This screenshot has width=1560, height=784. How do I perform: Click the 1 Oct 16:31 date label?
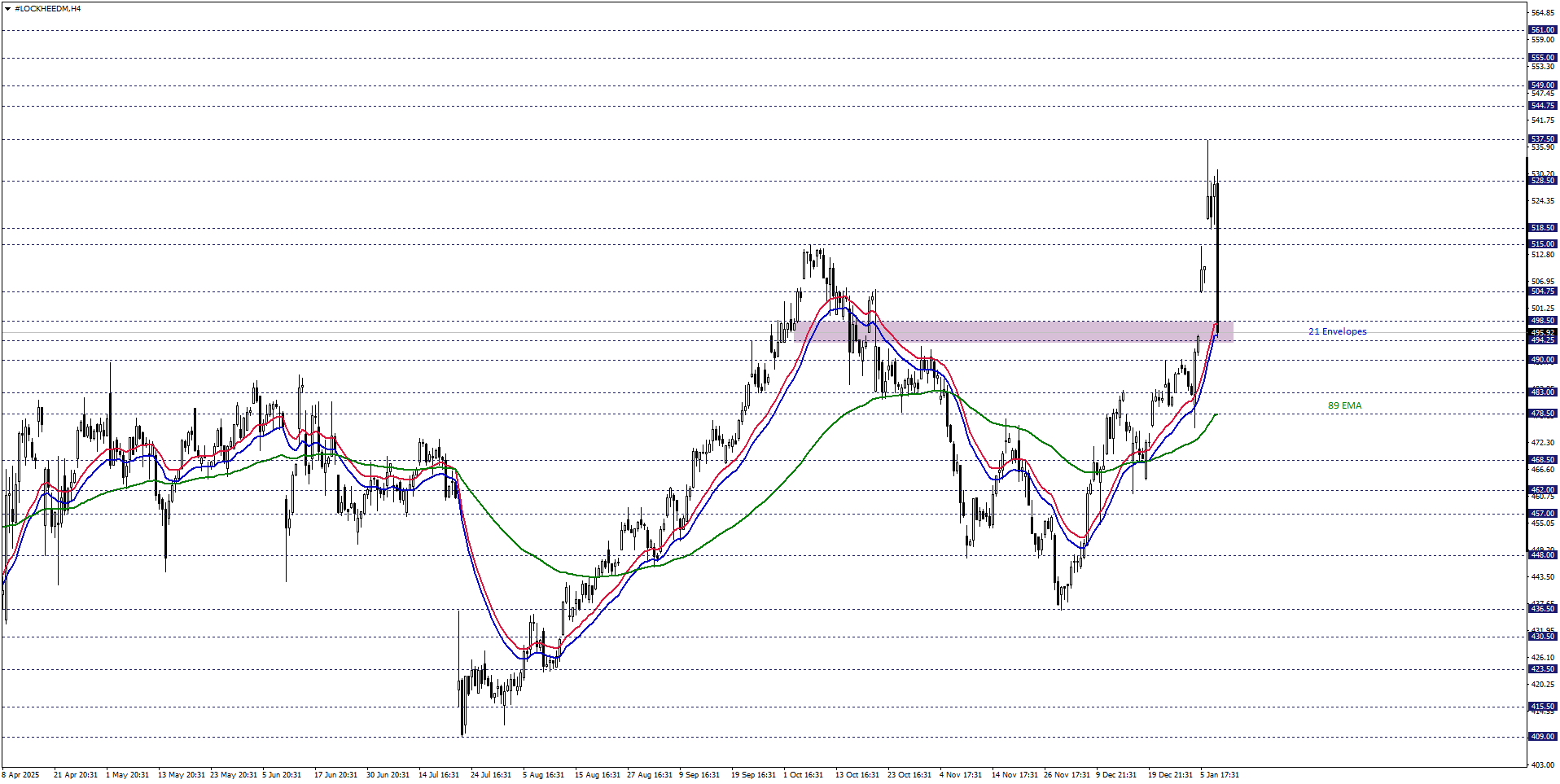pos(803,775)
